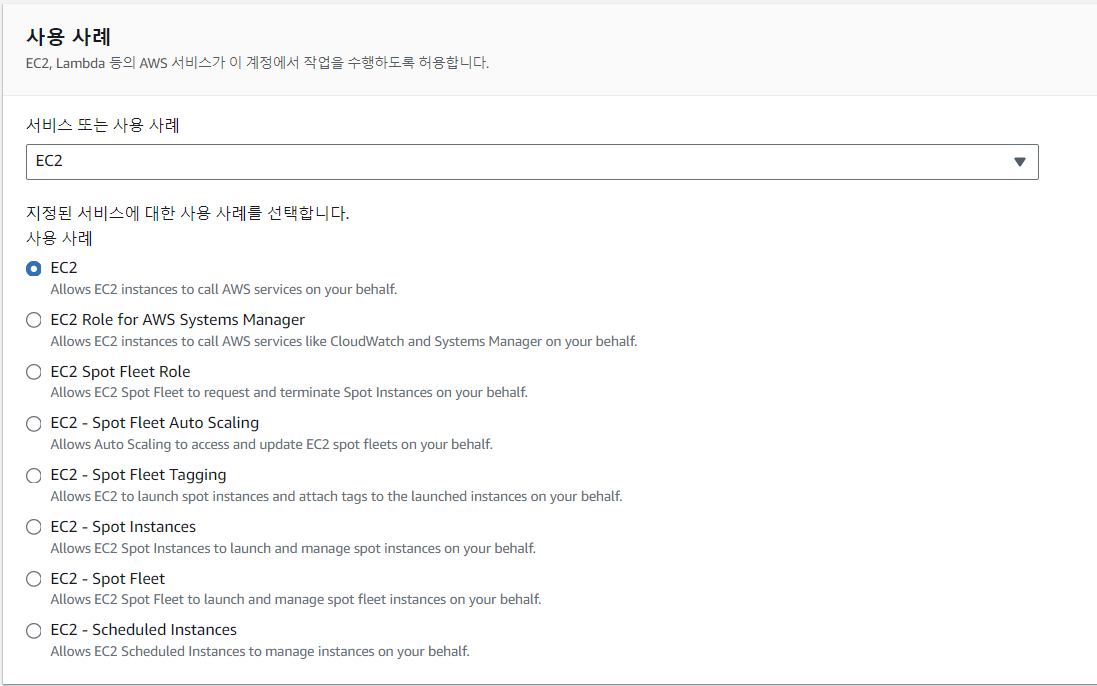Pick EC2 - Scheduled Instances radio button

click(34, 631)
